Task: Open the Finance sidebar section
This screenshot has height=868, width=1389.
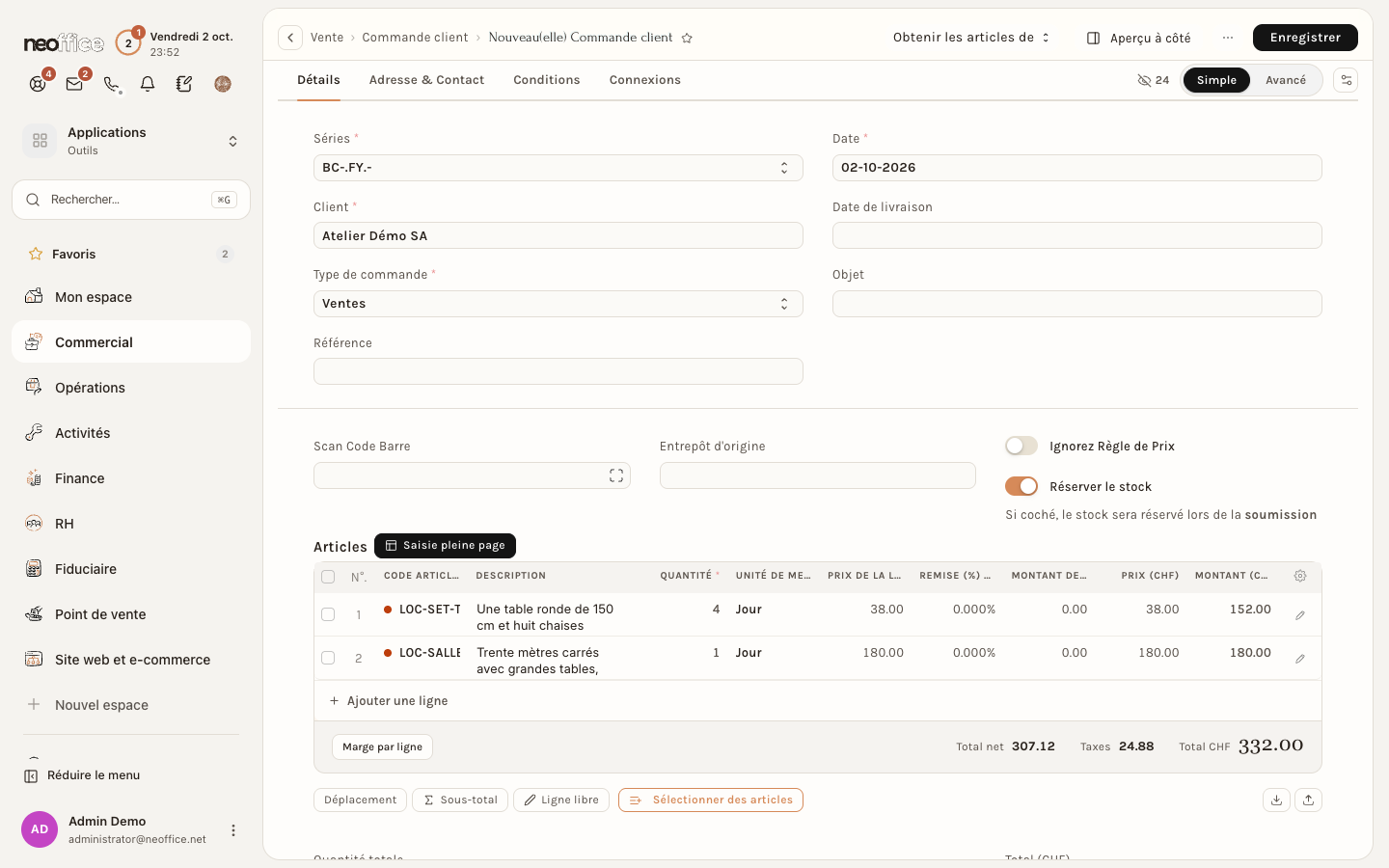Action: click(131, 478)
